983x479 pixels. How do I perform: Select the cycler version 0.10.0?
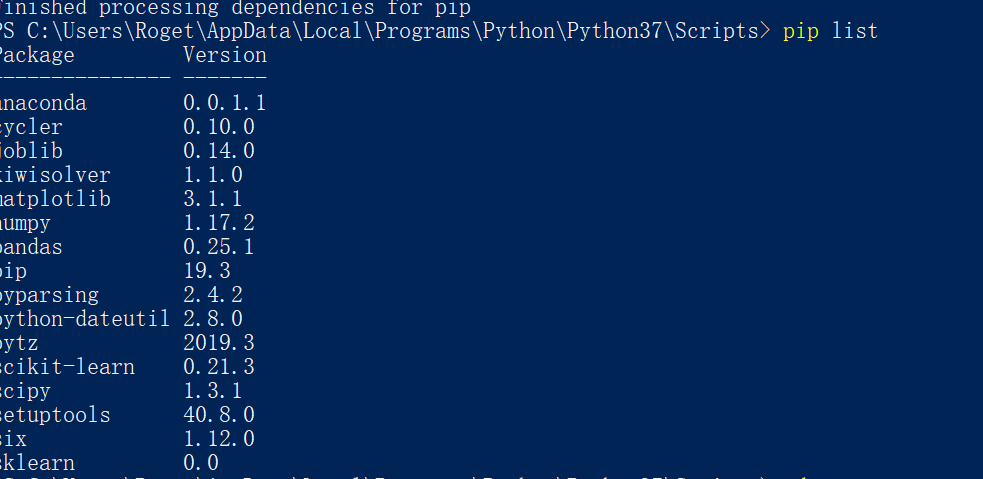coord(219,127)
